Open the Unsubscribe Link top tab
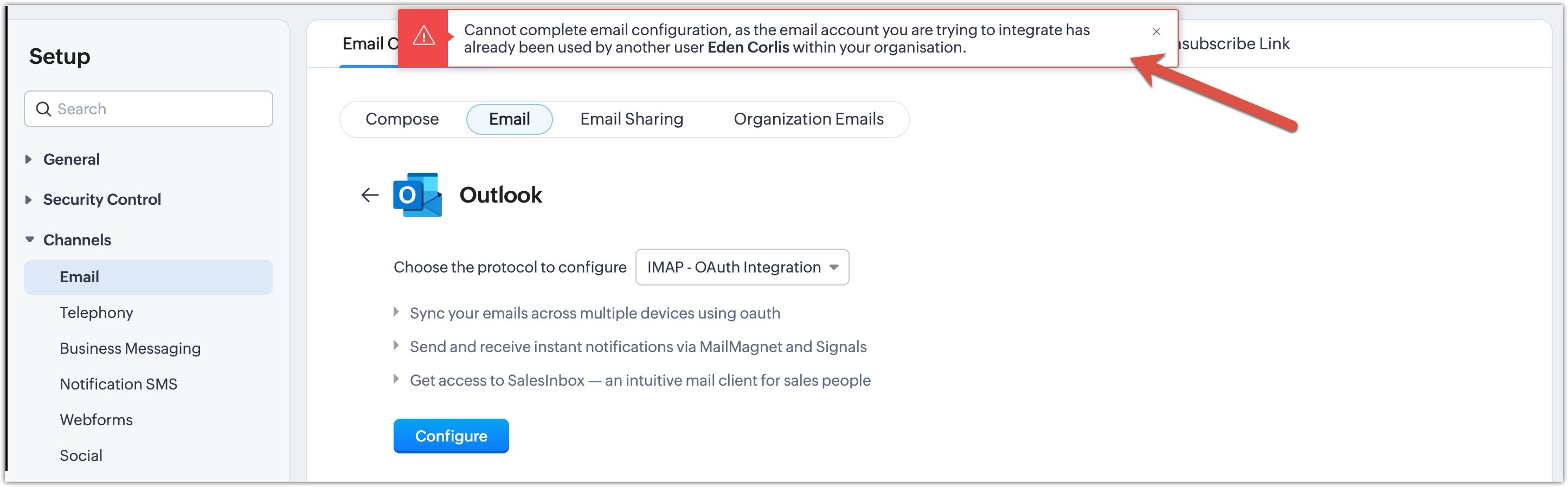Viewport: 1568px width, 487px height. pyautogui.click(x=1235, y=44)
